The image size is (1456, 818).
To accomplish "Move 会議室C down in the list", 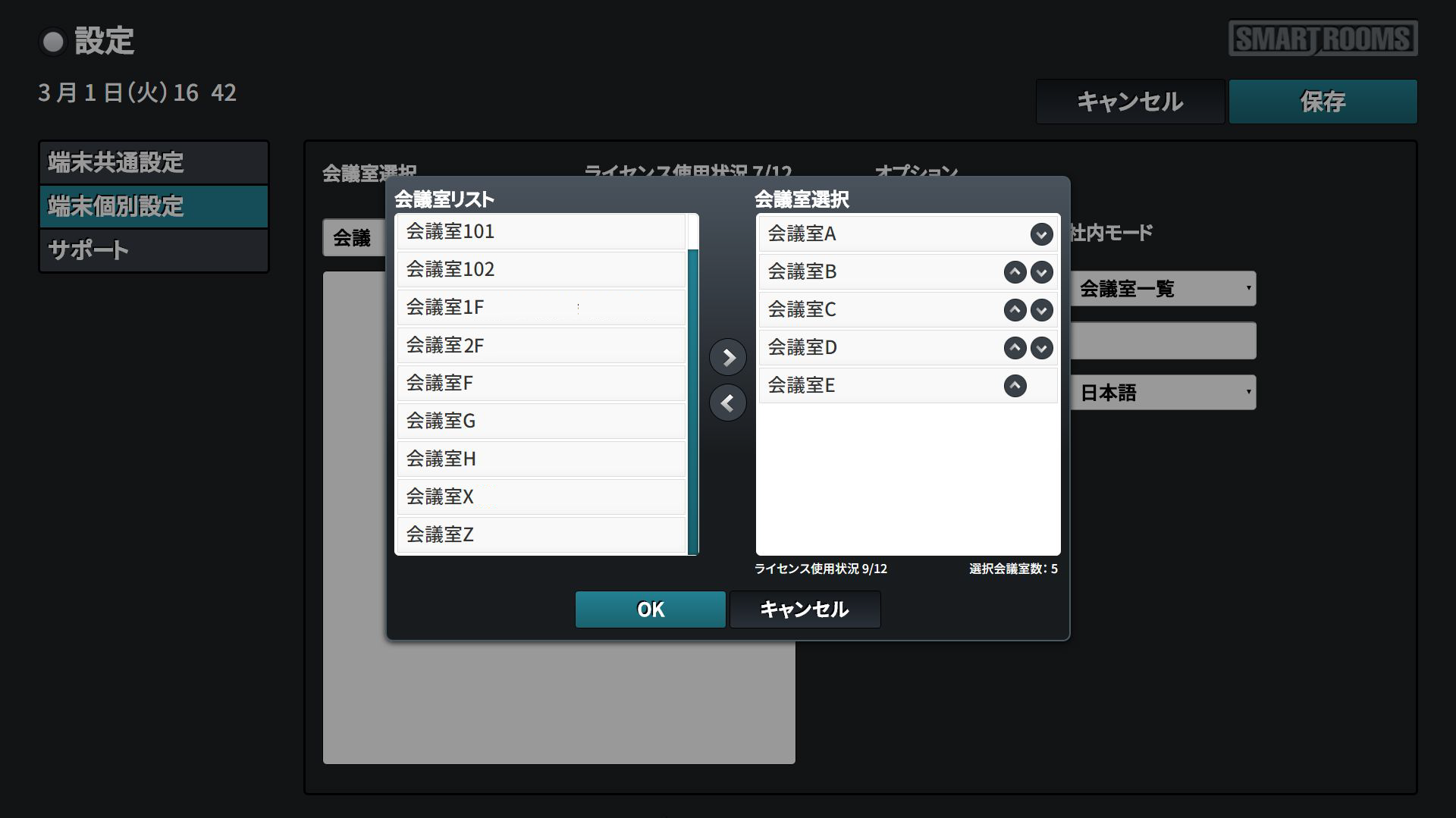I will coord(1041,310).
